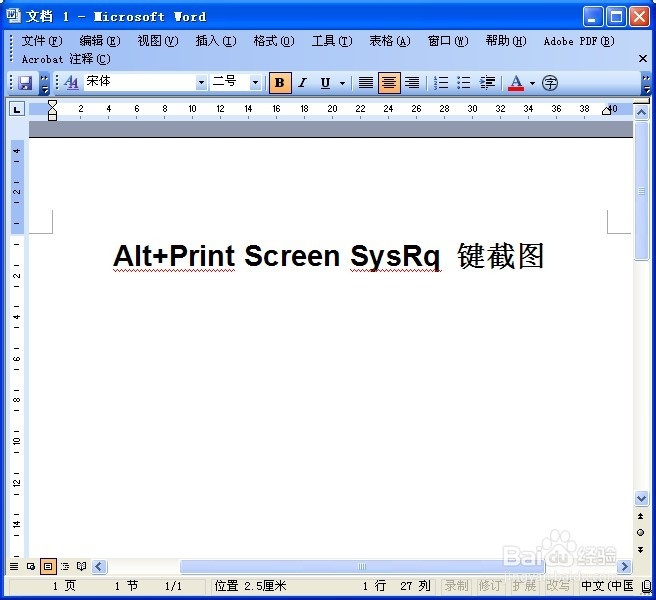Open the 插入(I) menu
Viewport: 656px width, 600px height.
click(x=216, y=41)
